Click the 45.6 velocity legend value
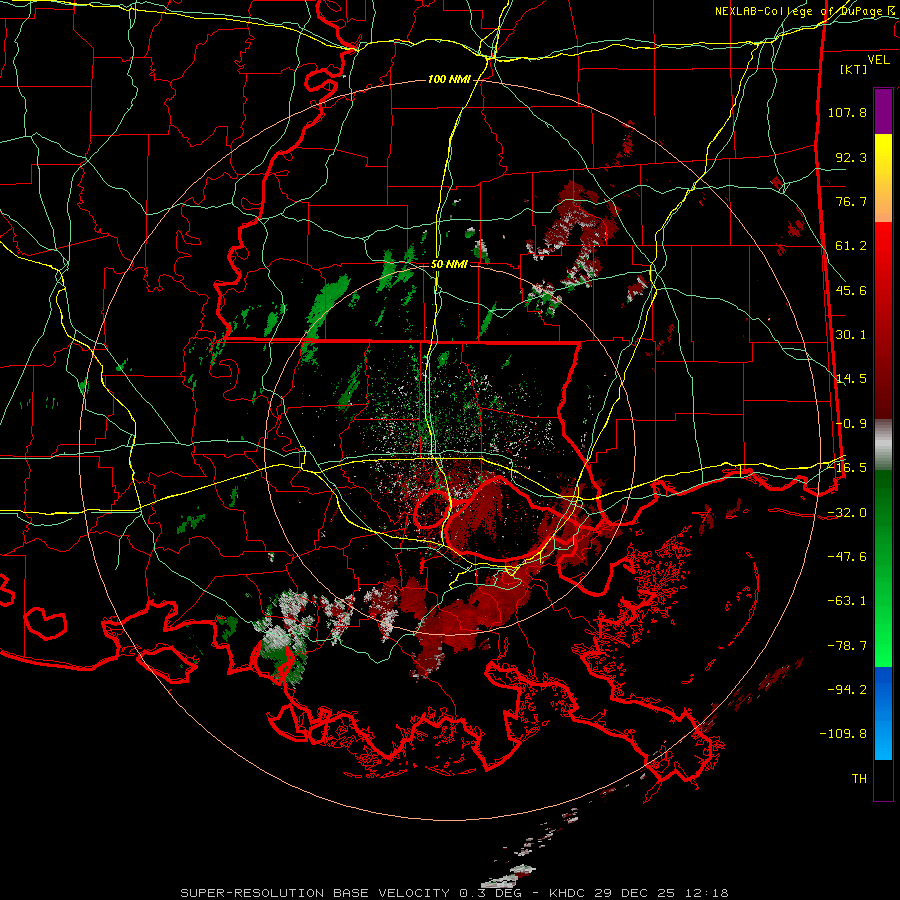900x900 pixels. click(851, 290)
